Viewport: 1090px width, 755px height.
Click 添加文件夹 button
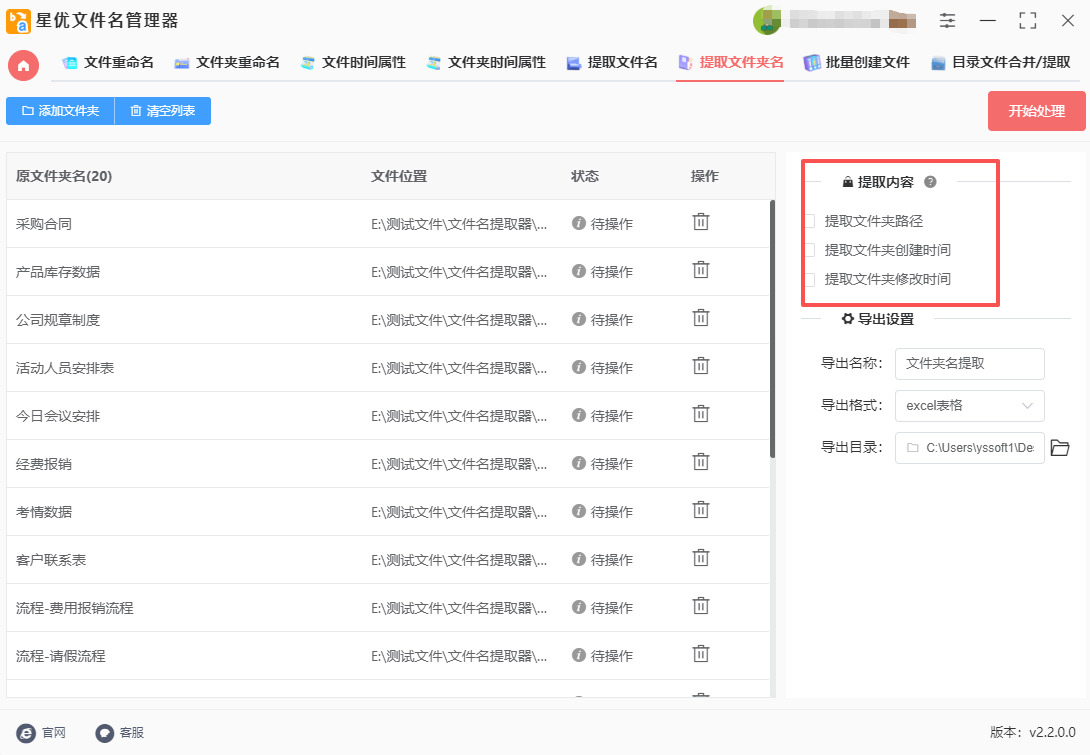(60, 111)
